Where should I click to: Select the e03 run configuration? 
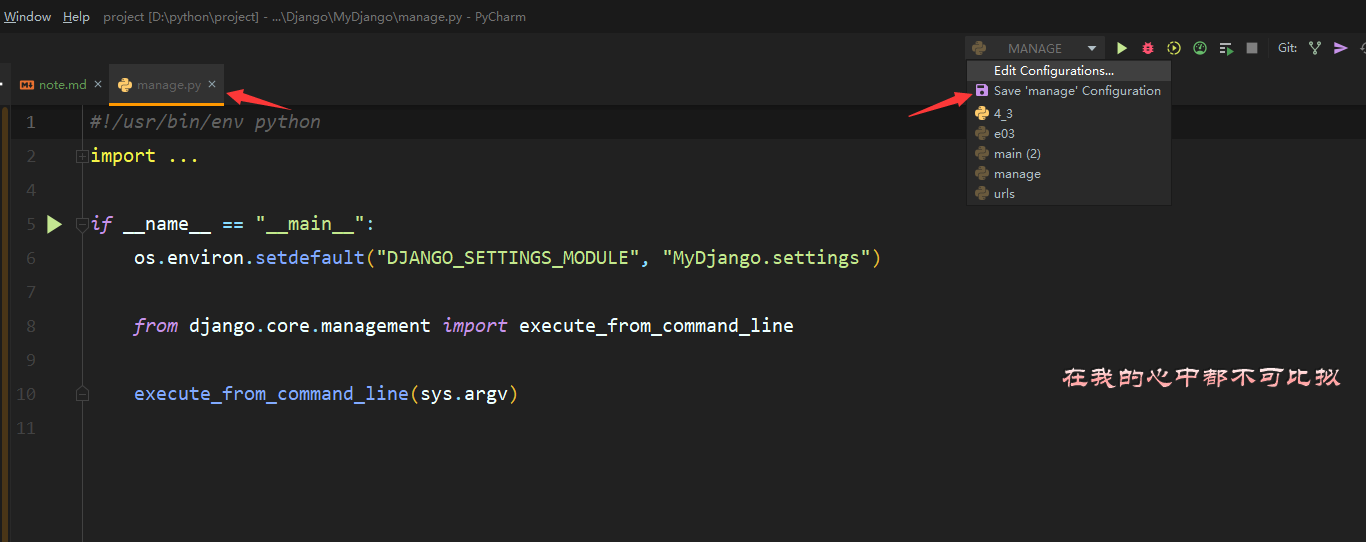click(x=1068, y=133)
